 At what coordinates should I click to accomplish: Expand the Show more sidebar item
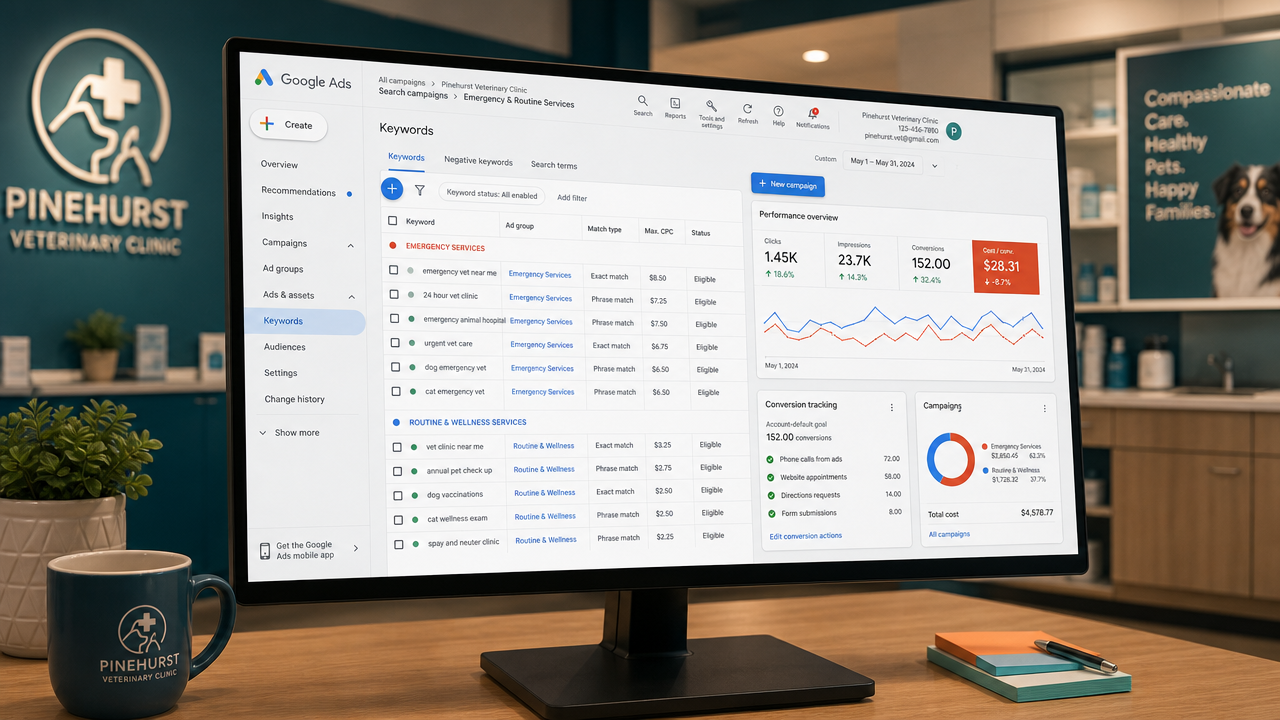point(290,433)
